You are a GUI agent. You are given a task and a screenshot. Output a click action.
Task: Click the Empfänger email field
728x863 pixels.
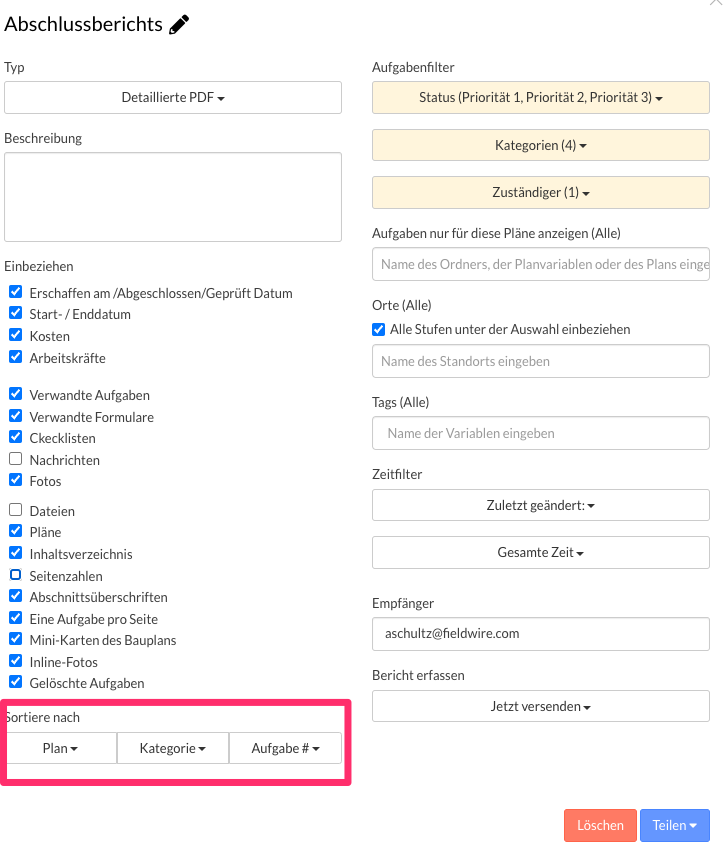point(541,633)
